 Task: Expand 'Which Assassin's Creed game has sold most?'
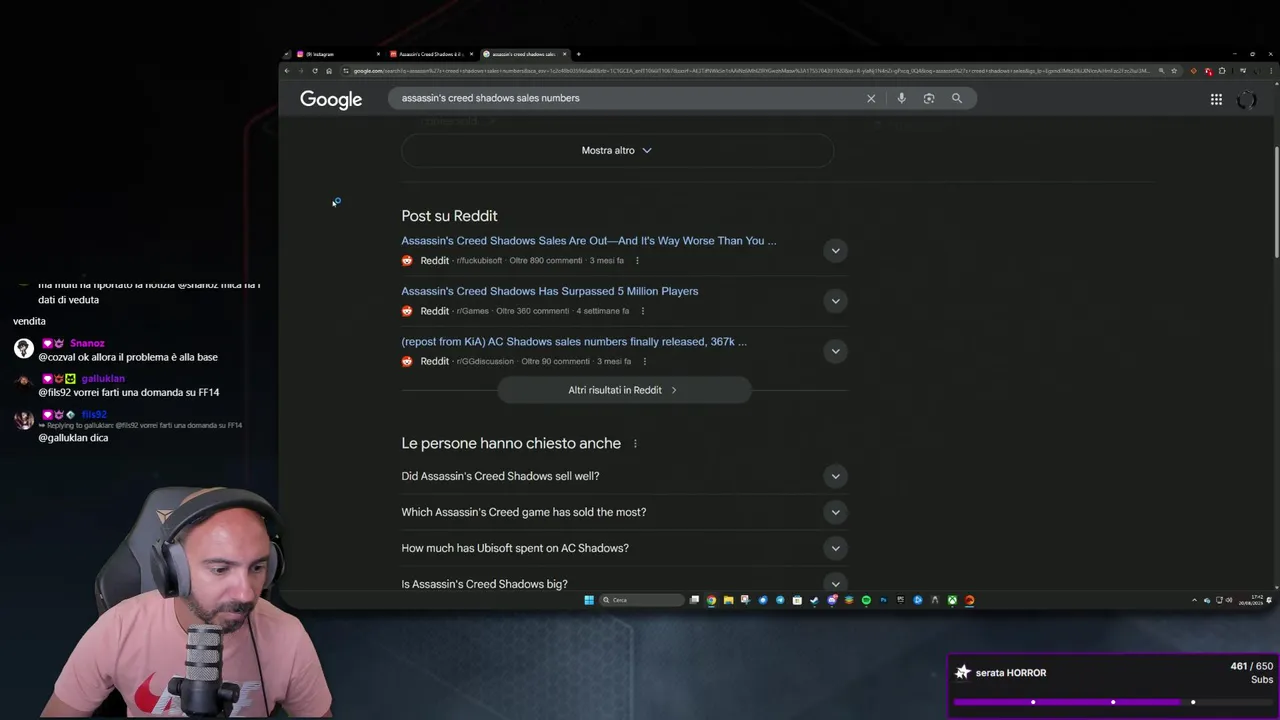[x=835, y=512]
